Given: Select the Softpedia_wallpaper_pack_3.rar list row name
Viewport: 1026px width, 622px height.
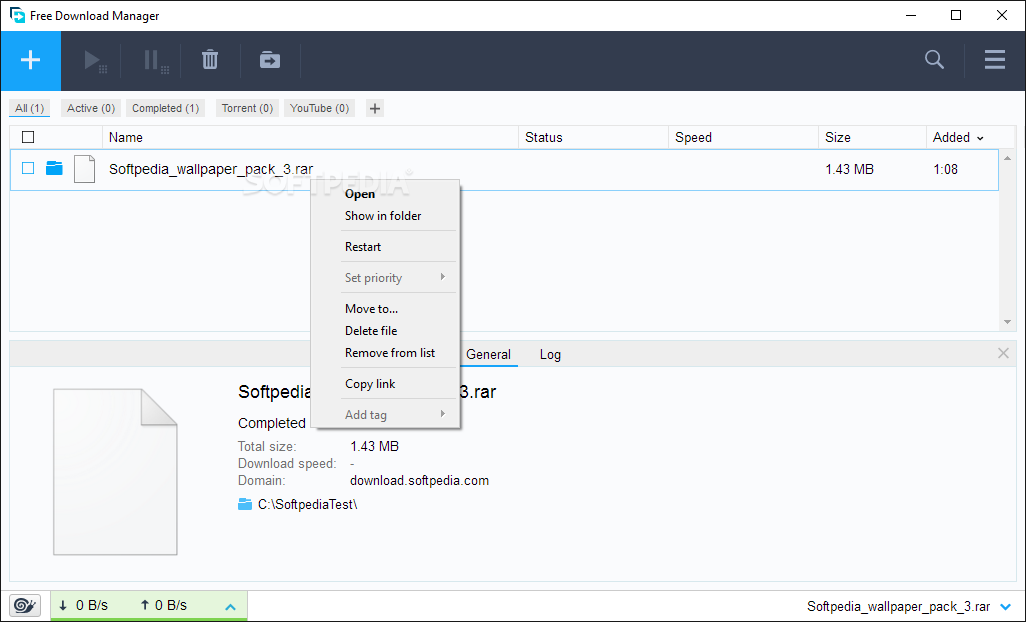Looking at the screenshot, I should (x=211, y=169).
